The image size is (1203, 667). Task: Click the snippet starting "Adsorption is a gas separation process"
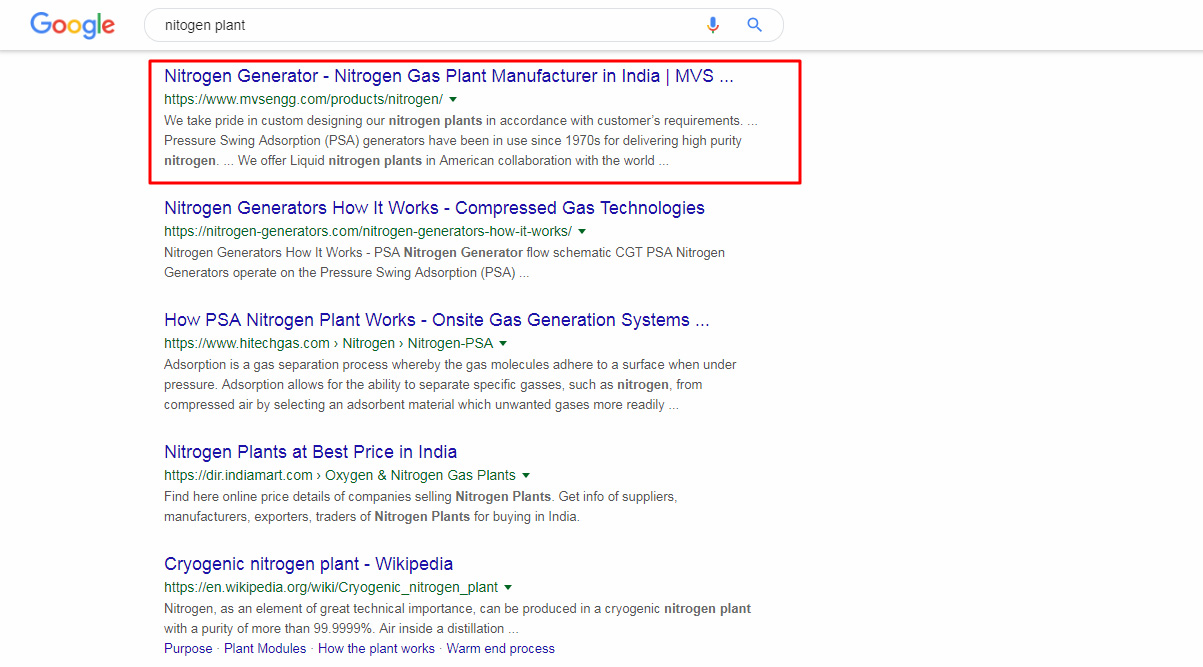coord(450,385)
